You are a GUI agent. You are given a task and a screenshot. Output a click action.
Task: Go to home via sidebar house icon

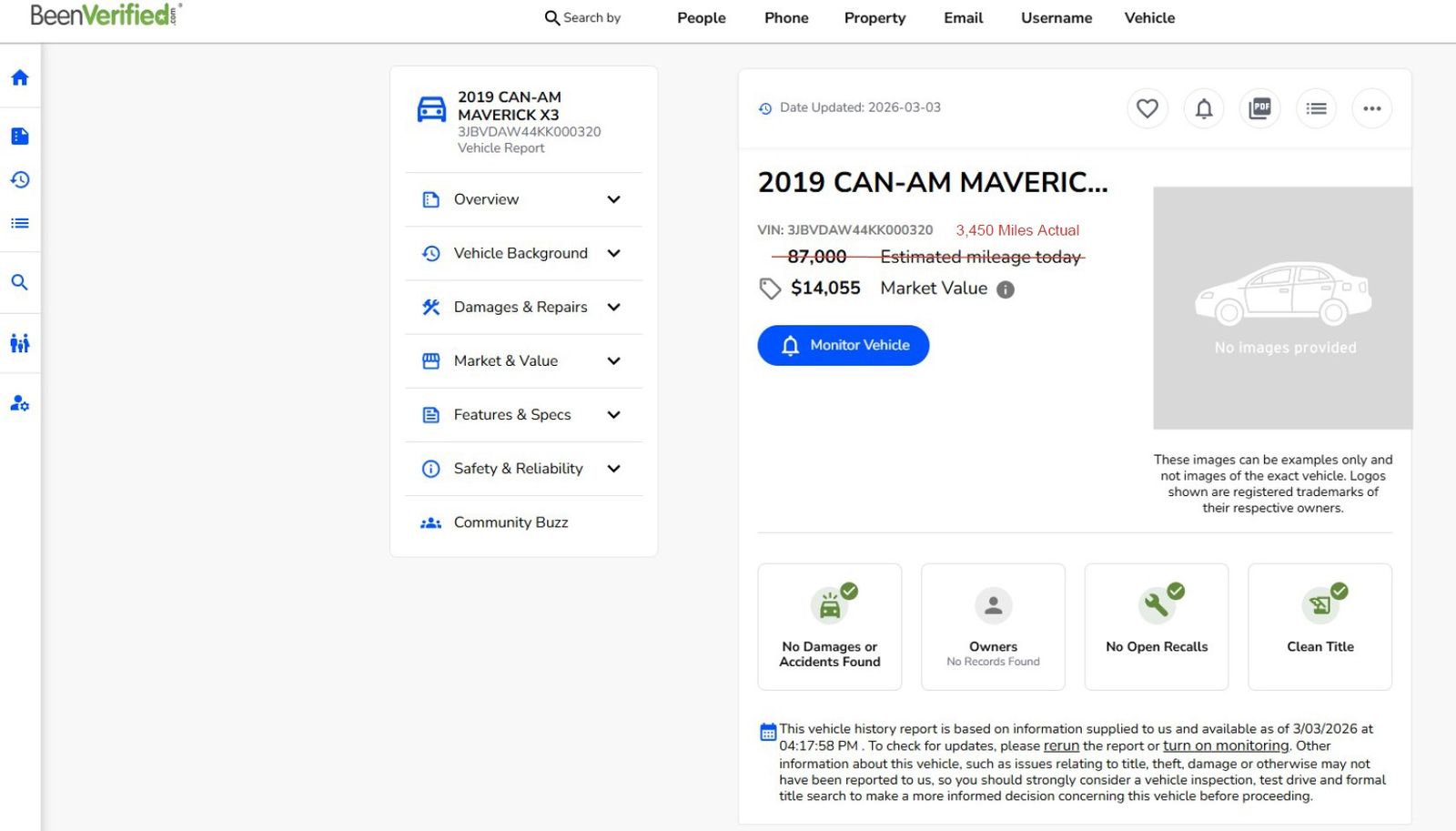pos(20,78)
